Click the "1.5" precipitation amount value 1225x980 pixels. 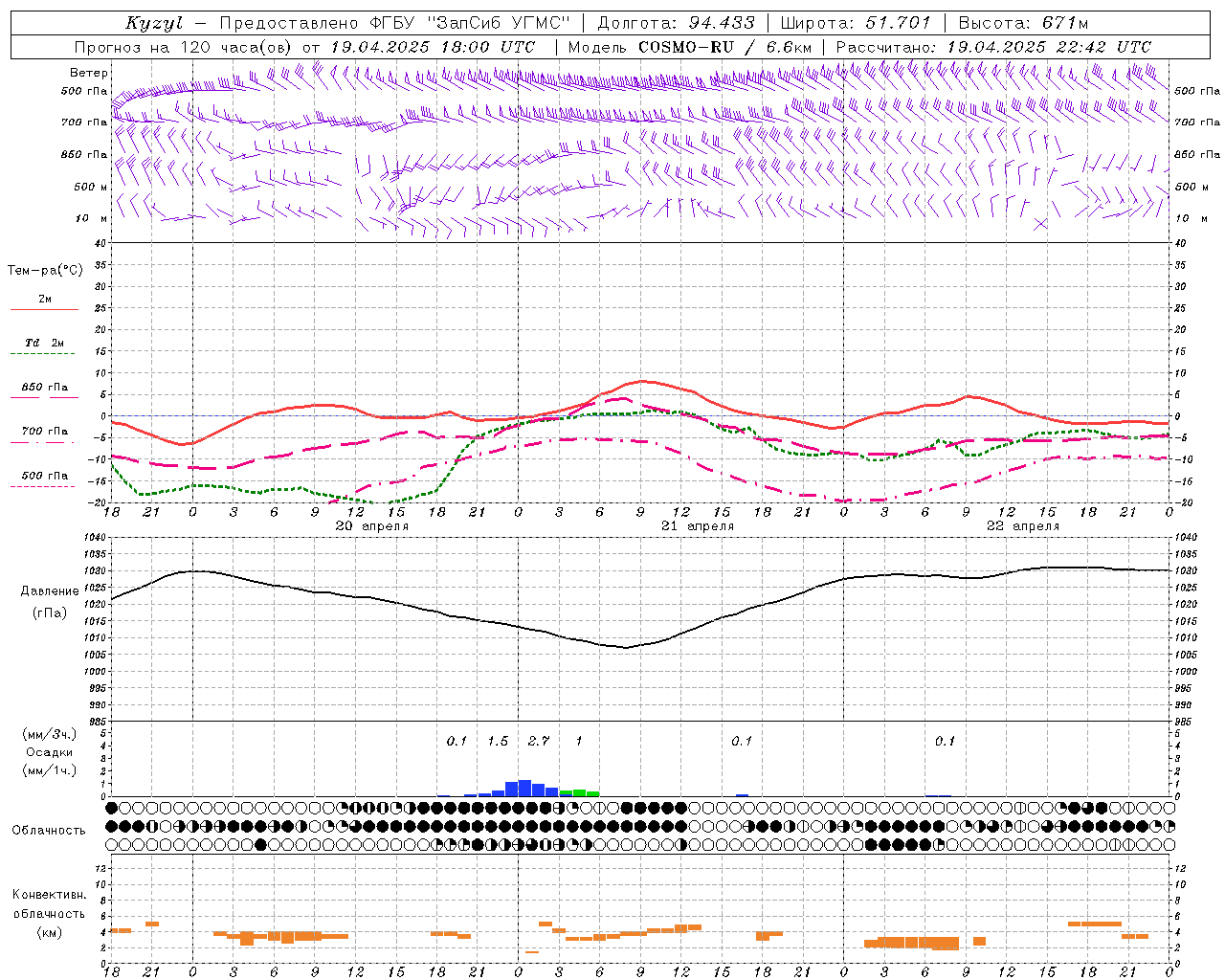[498, 742]
